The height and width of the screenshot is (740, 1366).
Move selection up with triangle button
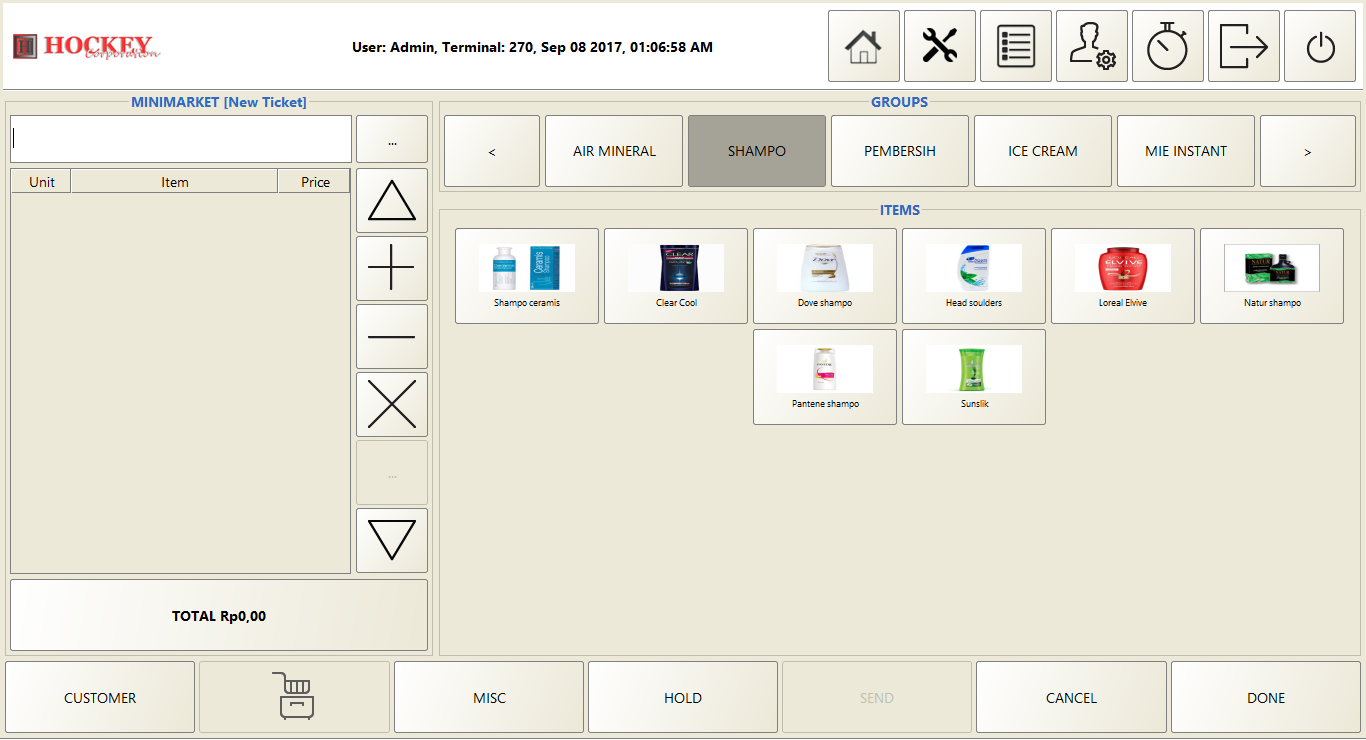[x=392, y=200]
